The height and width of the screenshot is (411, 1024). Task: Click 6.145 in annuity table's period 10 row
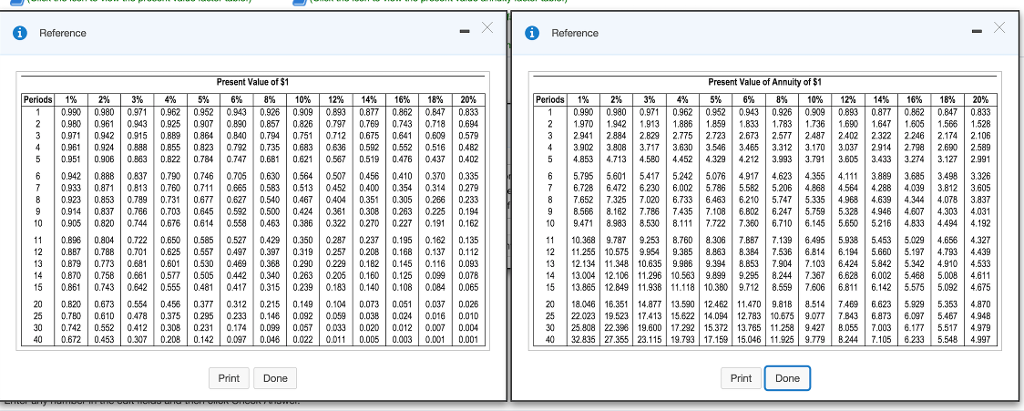[x=815, y=222]
